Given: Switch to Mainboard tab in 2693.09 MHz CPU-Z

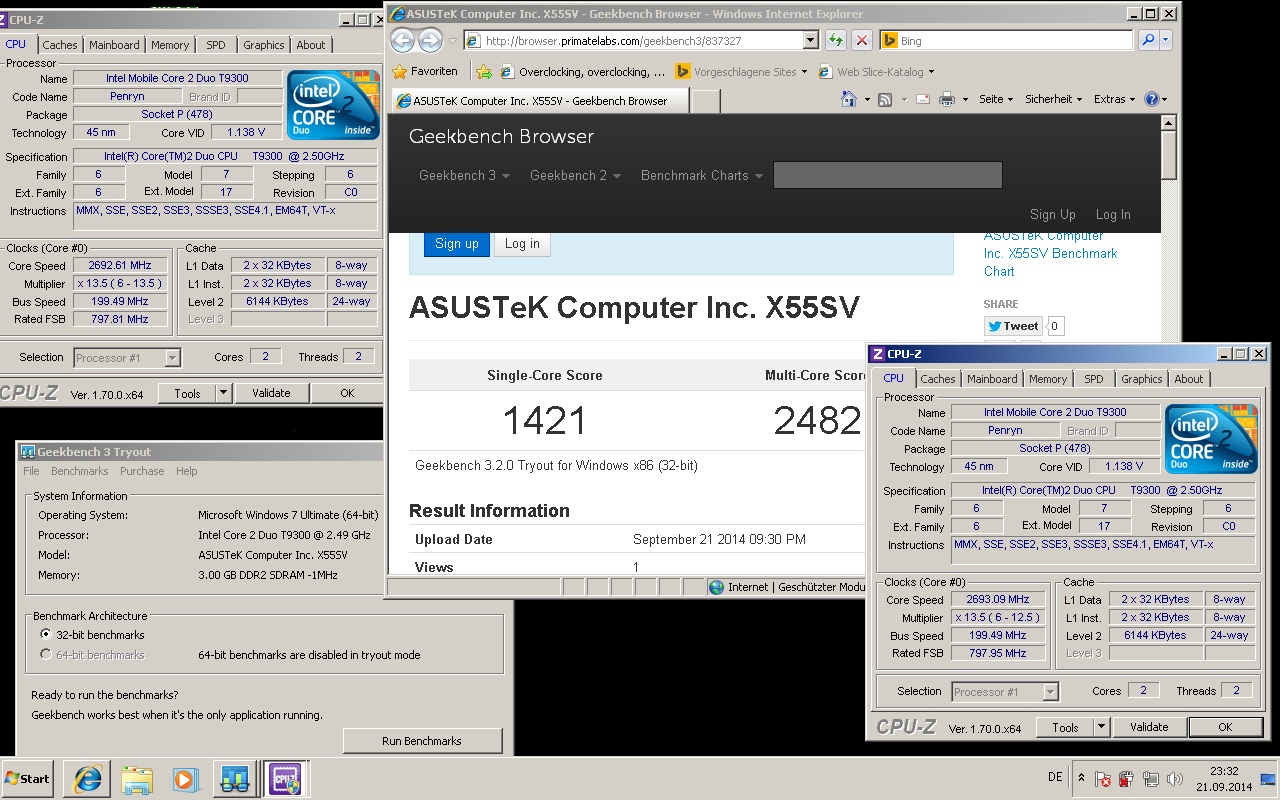Looking at the screenshot, I should (992, 379).
